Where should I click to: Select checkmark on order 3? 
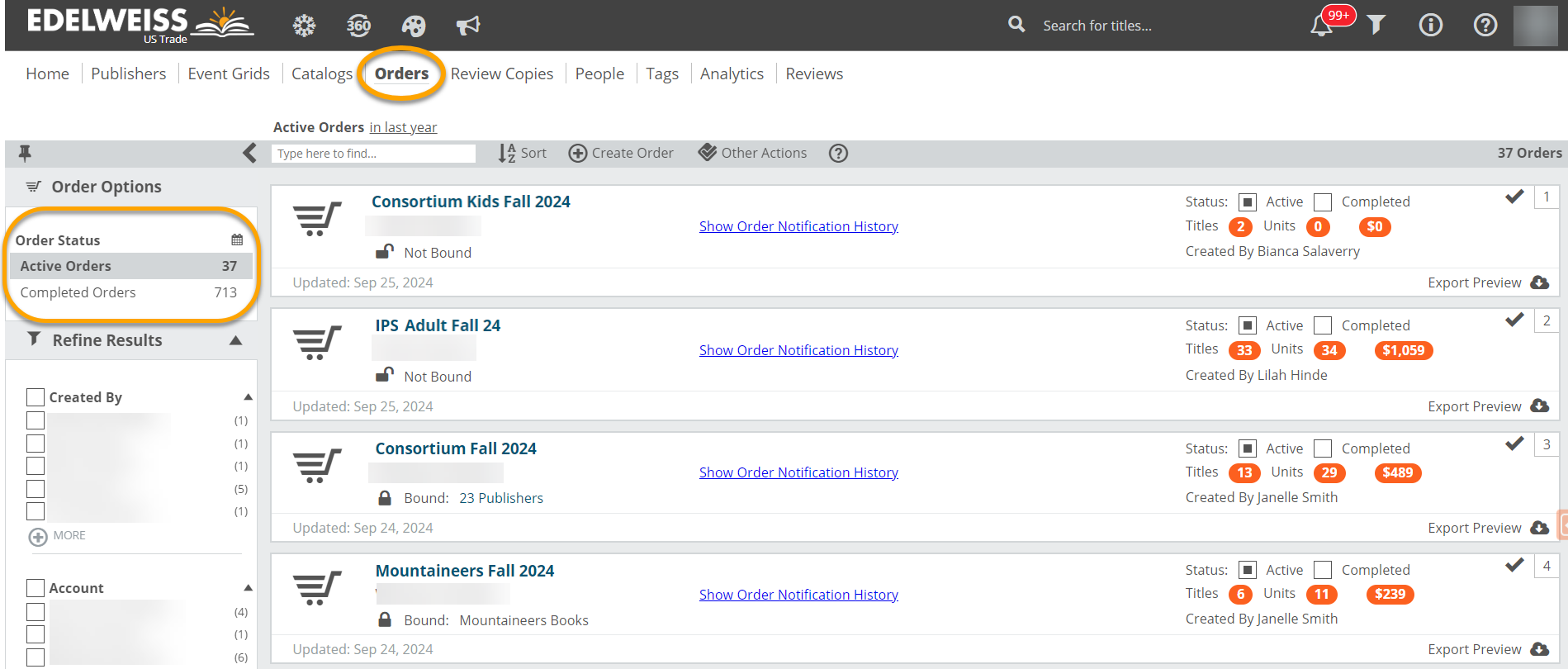[x=1514, y=444]
